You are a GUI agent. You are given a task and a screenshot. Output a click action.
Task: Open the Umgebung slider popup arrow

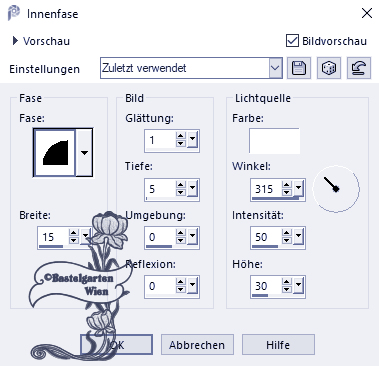point(193,237)
